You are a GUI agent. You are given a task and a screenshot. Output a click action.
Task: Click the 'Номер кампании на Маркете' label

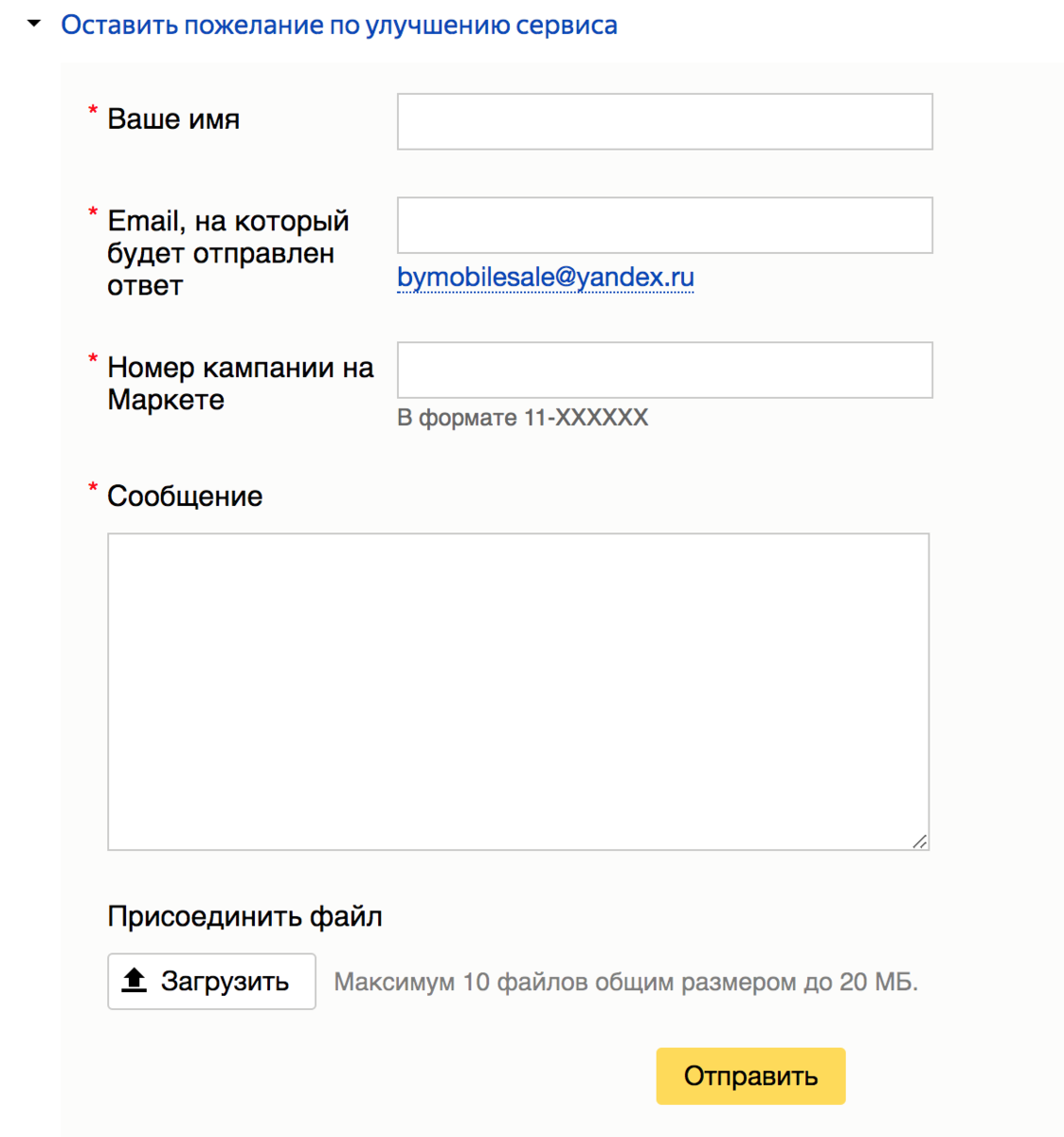pos(241,384)
